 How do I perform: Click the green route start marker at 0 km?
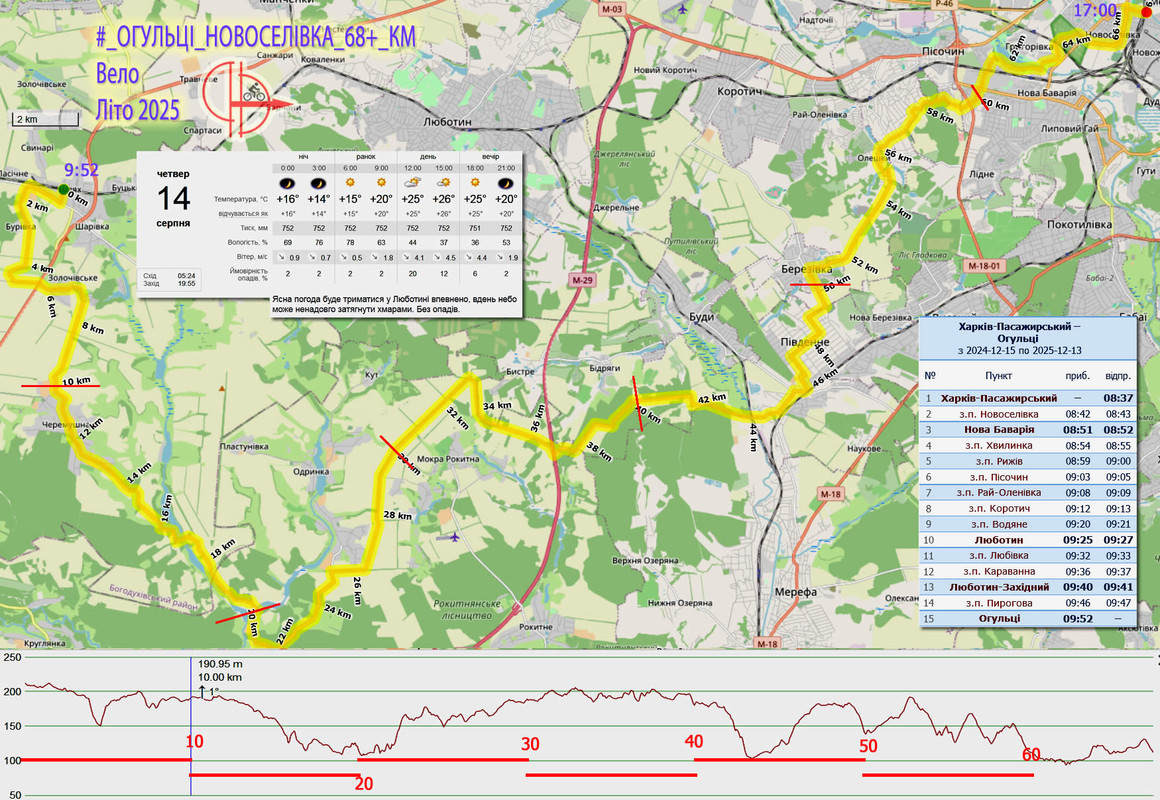(x=64, y=189)
